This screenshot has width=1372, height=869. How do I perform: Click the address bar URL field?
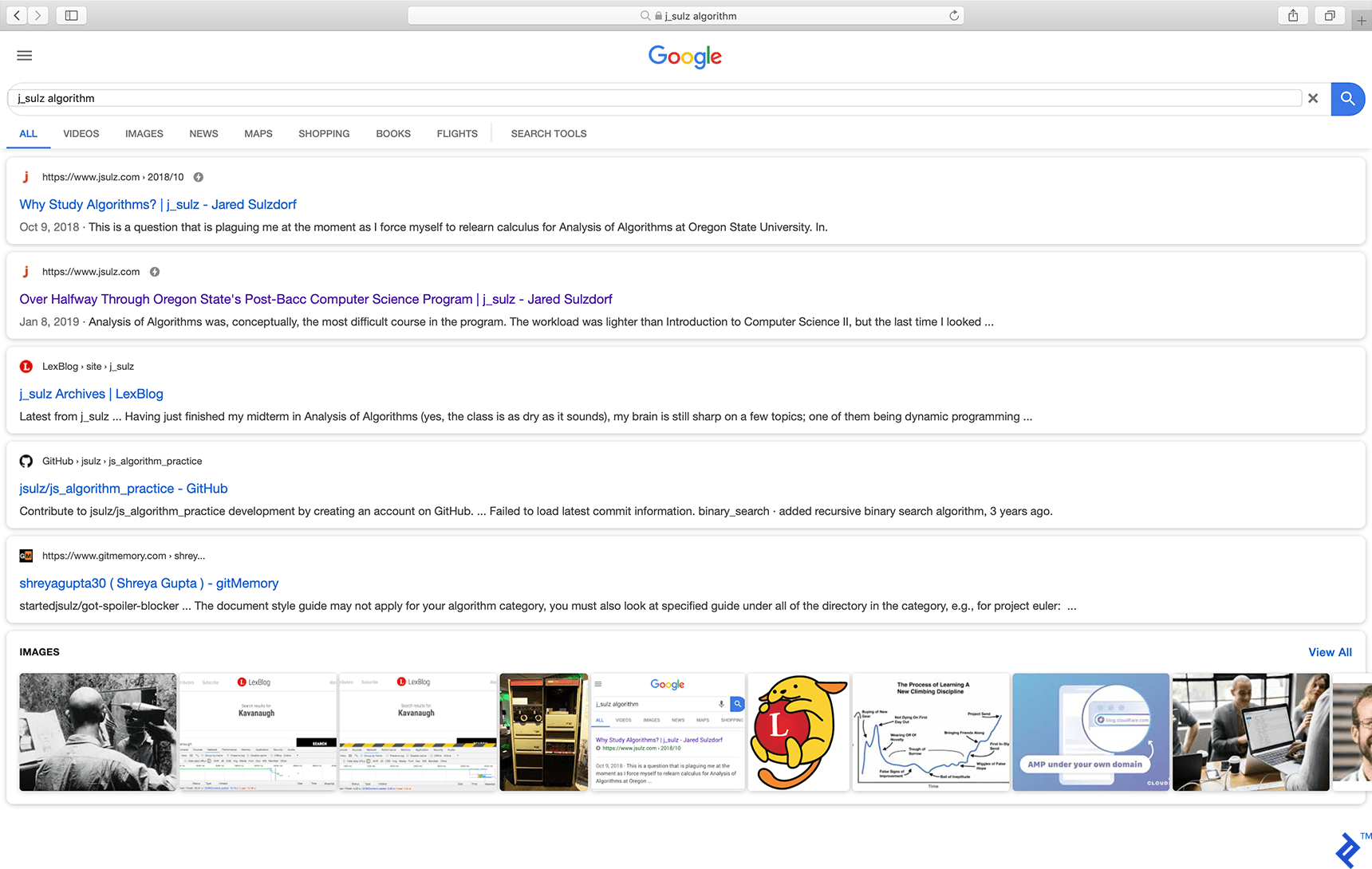click(x=686, y=15)
